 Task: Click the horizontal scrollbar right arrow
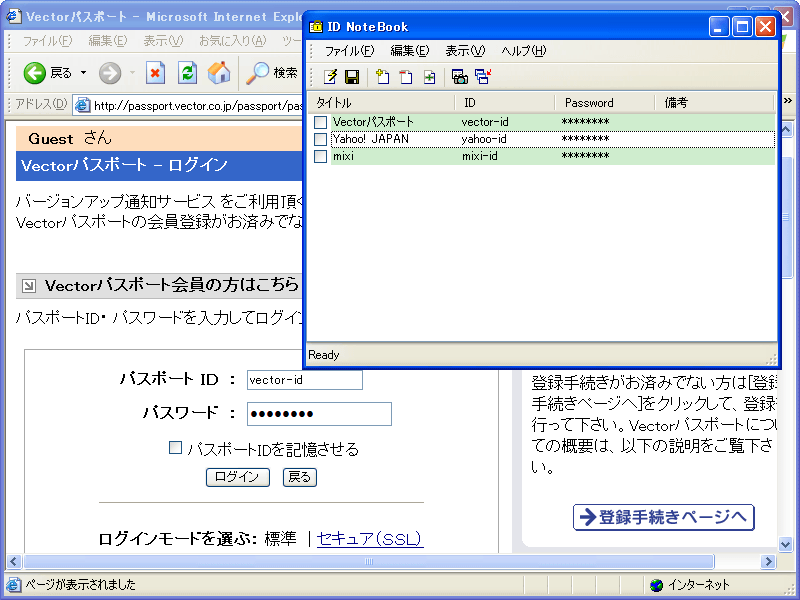[767, 562]
